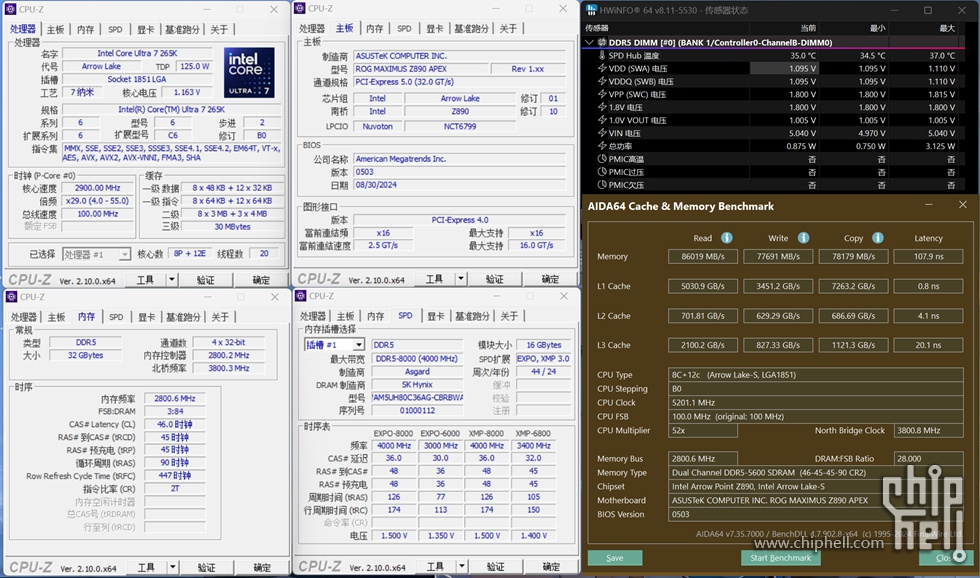Open the 工具 dropdown arrow in the CPU-Z memory window
980x578 pixels.
172,567
